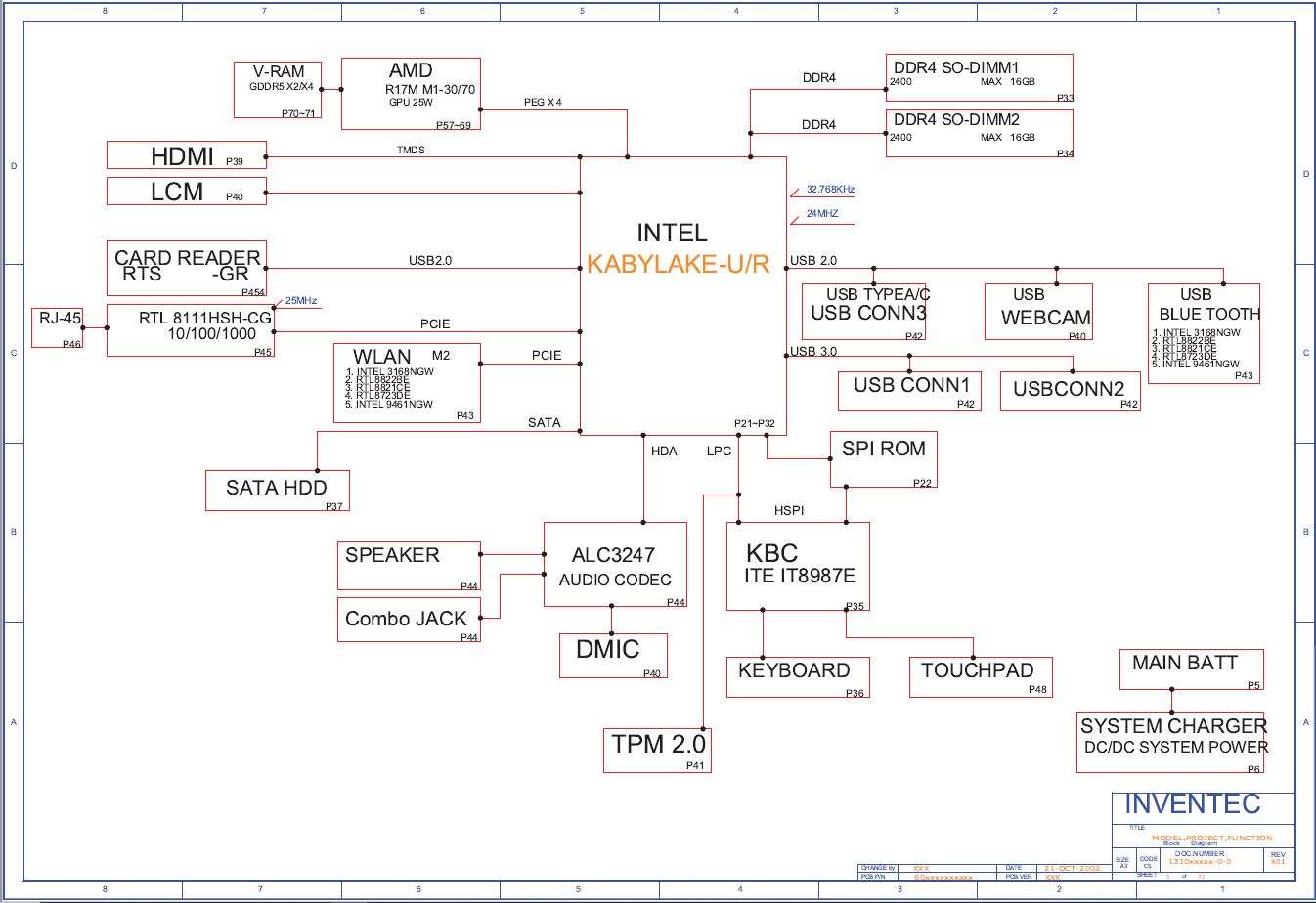Click the HDA bus label

(664, 451)
